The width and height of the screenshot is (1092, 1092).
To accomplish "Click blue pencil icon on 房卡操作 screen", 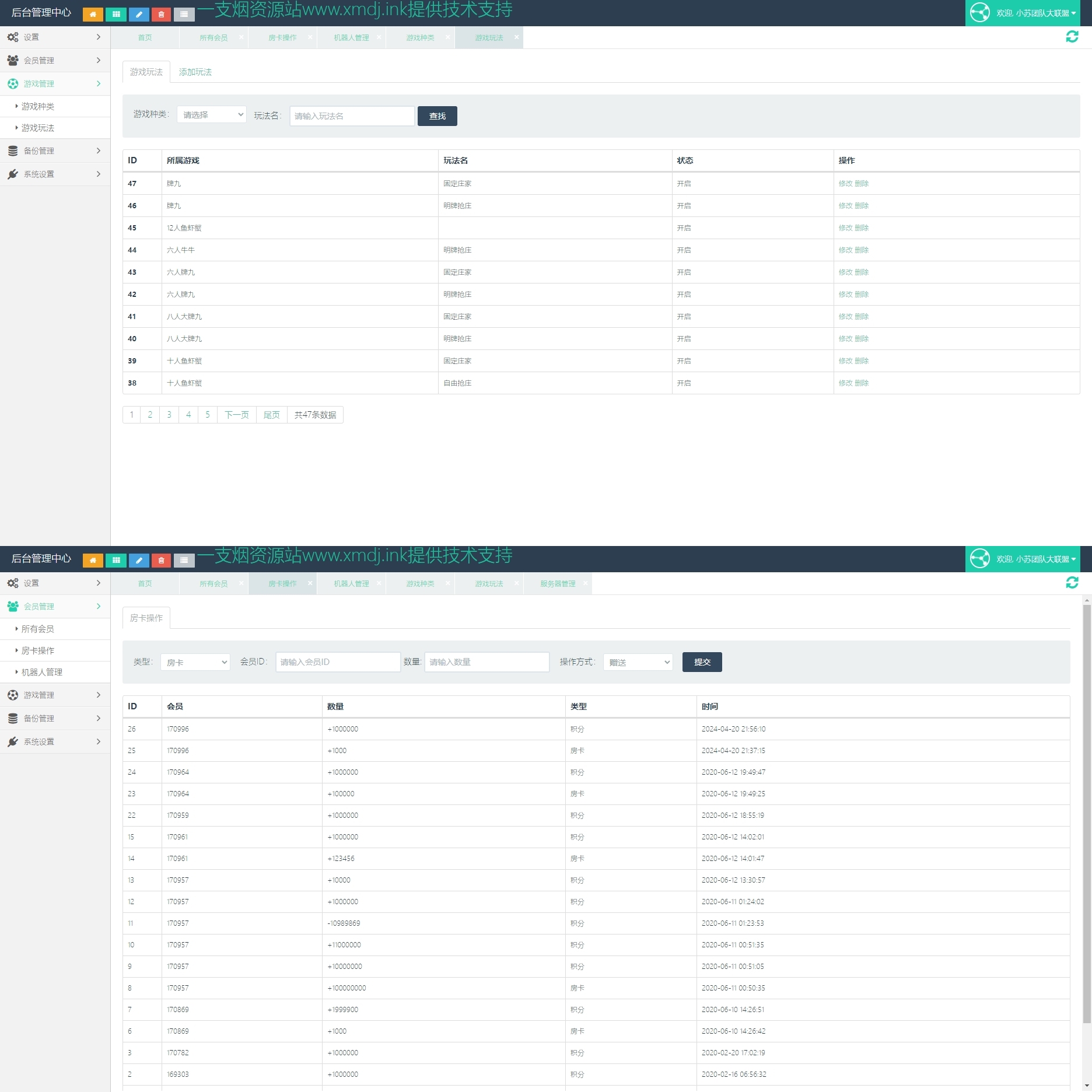I will [x=139, y=560].
